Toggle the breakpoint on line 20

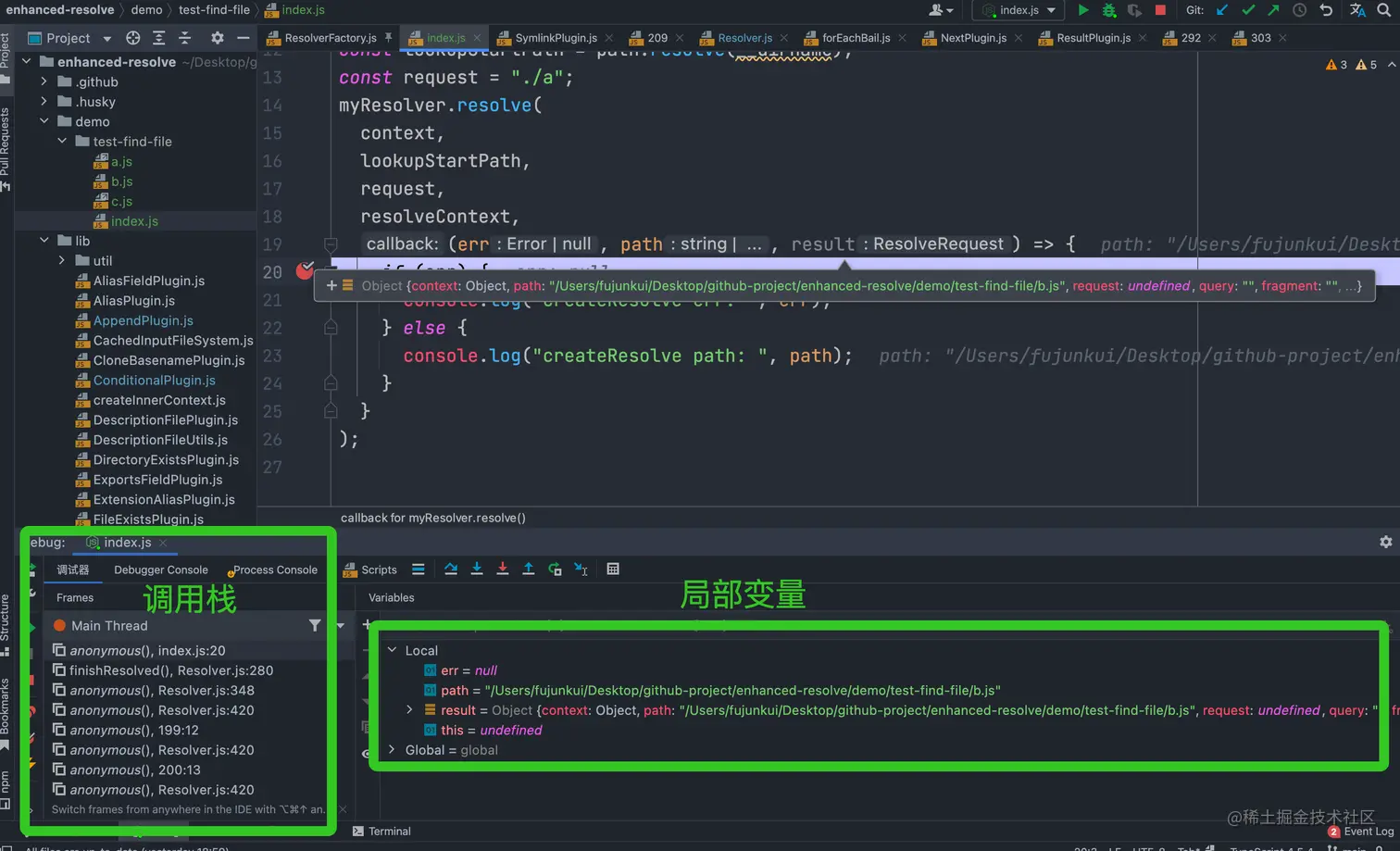click(x=305, y=271)
